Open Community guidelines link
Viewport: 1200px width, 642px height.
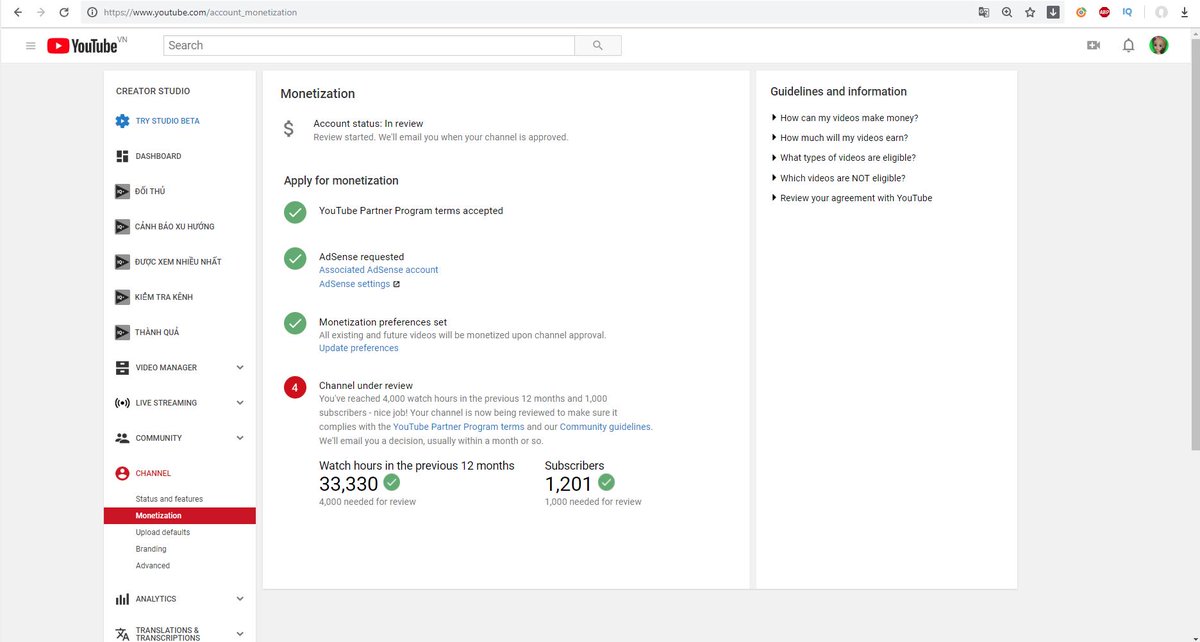605,427
